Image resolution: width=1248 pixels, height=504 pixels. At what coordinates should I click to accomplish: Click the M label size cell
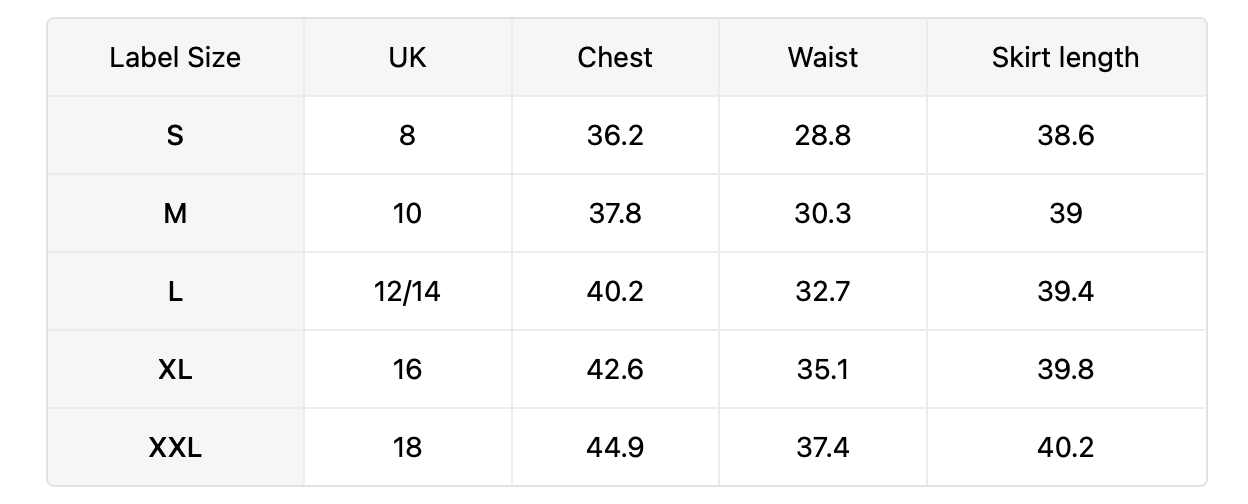point(175,213)
